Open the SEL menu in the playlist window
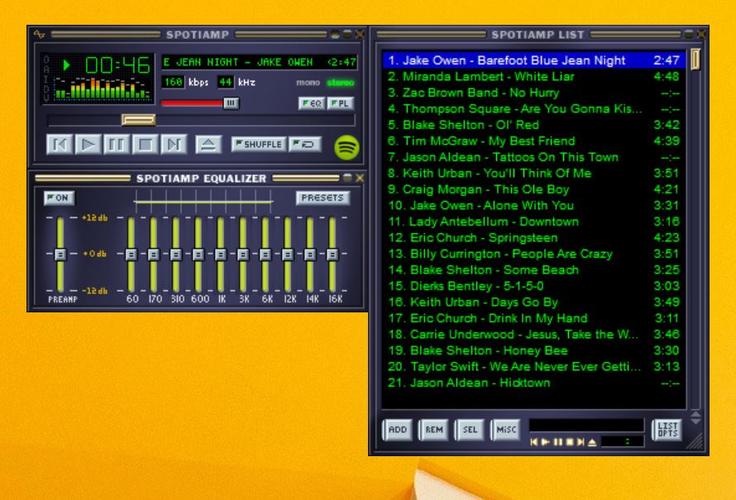The image size is (736, 500). 470,430
